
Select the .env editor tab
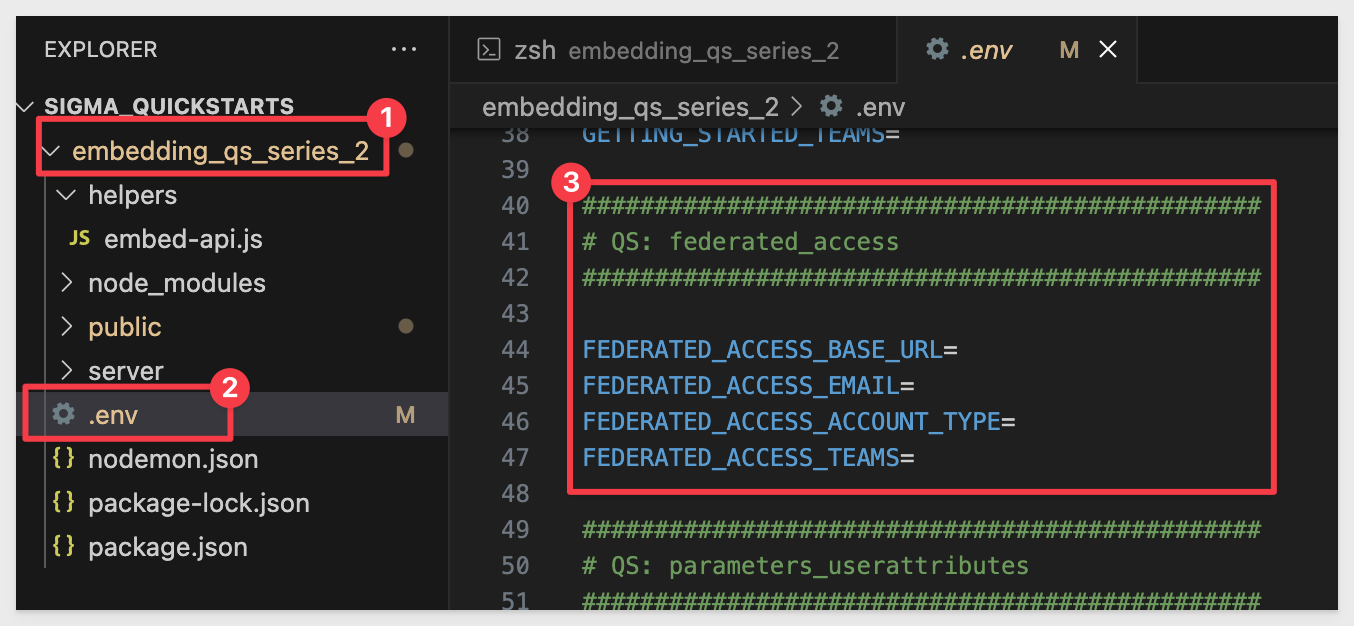click(1017, 50)
